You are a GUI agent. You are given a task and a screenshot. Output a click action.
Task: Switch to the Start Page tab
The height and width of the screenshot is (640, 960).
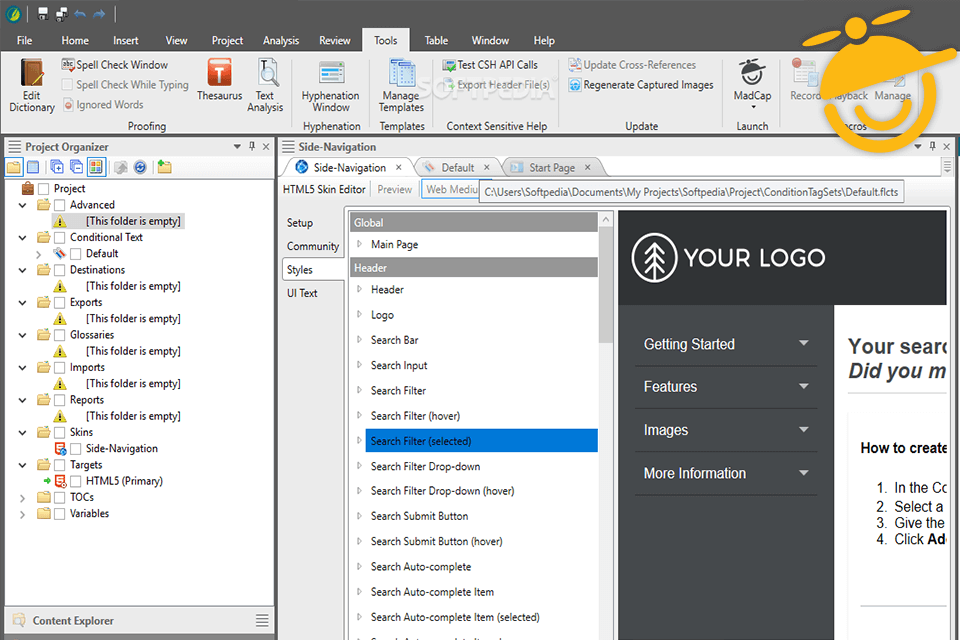[551, 168]
